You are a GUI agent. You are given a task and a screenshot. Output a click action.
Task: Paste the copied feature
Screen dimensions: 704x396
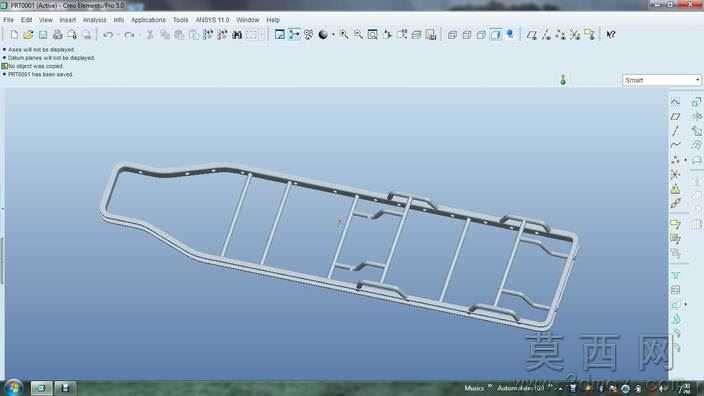pyautogui.click(x=179, y=35)
